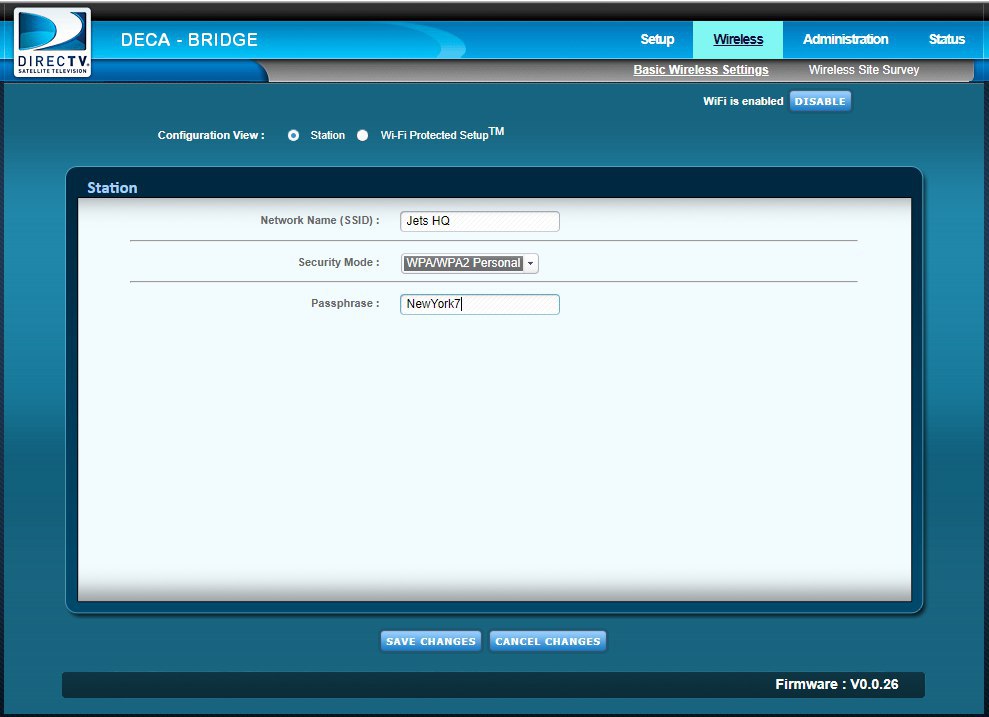Image resolution: width=989 pixels, height=717 pixels.
Task: Click the 'Station' panel heading
Action: [x=112, y=188]
